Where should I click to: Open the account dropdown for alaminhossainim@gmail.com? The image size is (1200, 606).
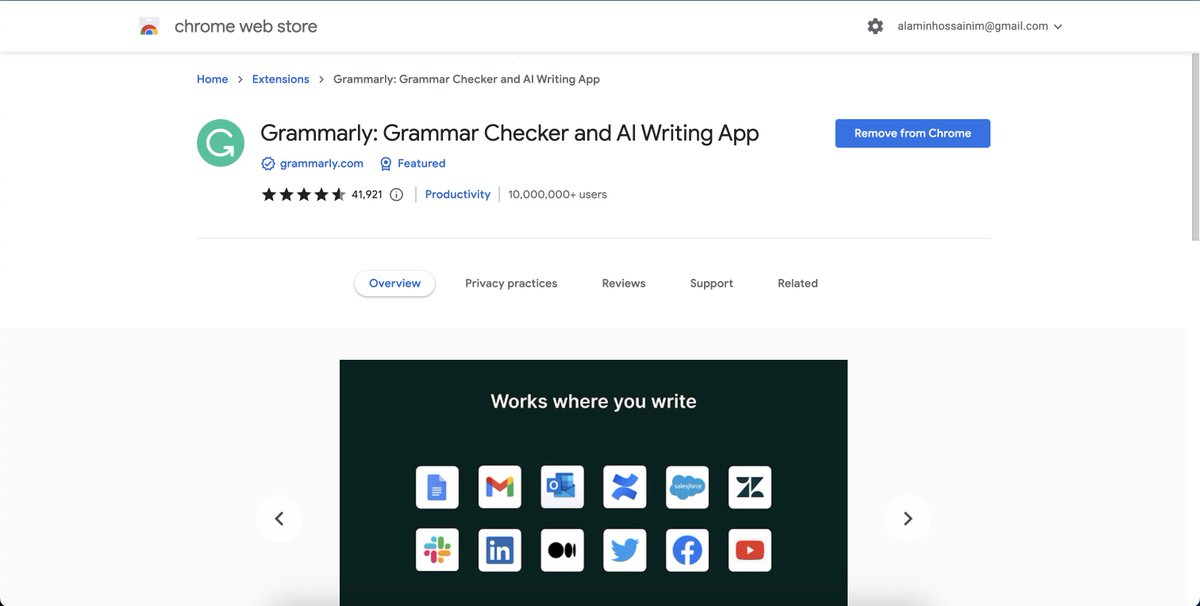pyautogui.click(x=980, y=27)
